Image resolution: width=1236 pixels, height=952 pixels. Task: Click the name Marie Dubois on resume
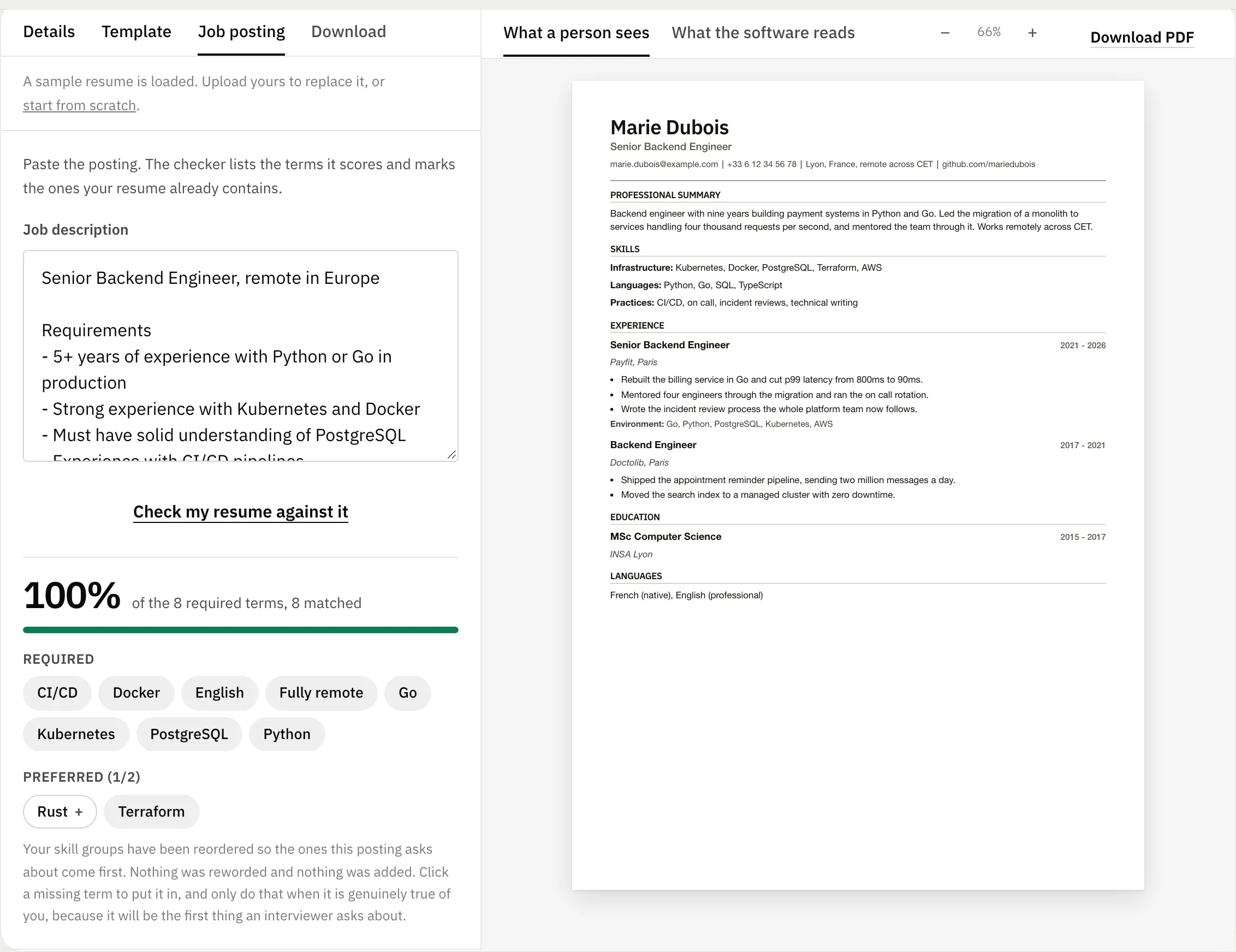click(x=669, y=127)
